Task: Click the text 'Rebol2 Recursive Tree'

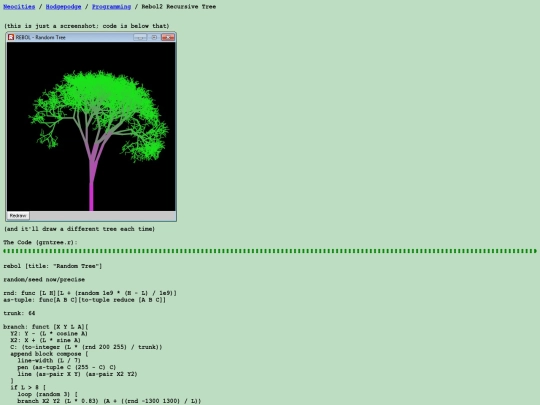Action: coord(179,7)
